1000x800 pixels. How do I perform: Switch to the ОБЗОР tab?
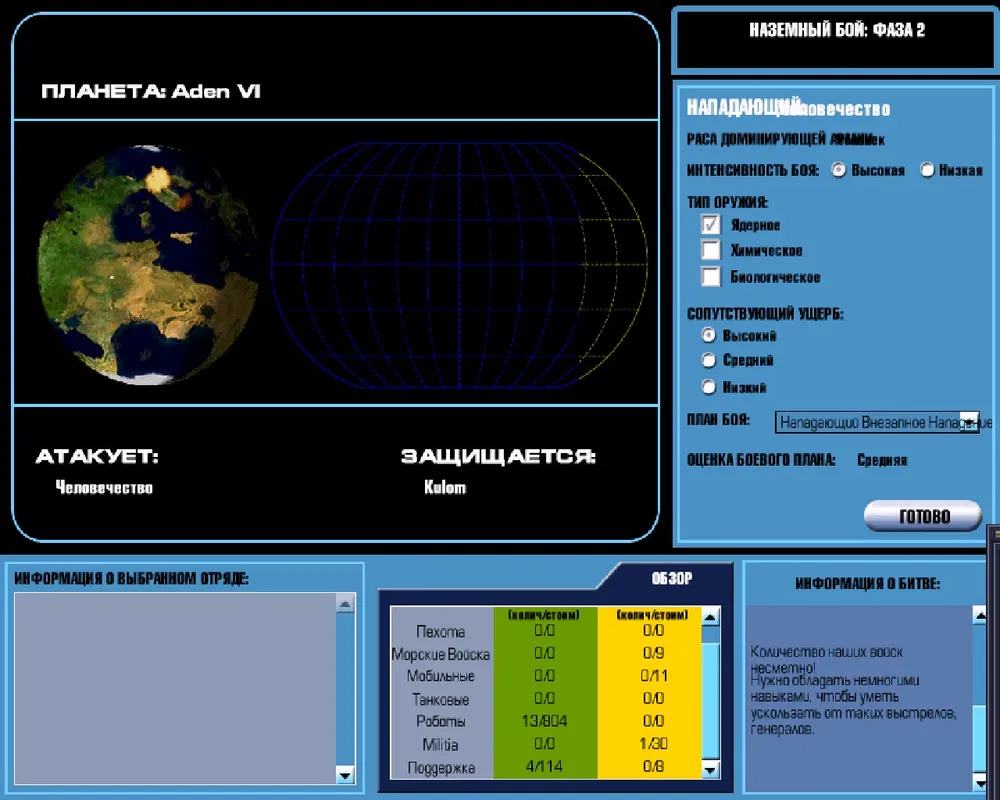click(x=671, y=578)
